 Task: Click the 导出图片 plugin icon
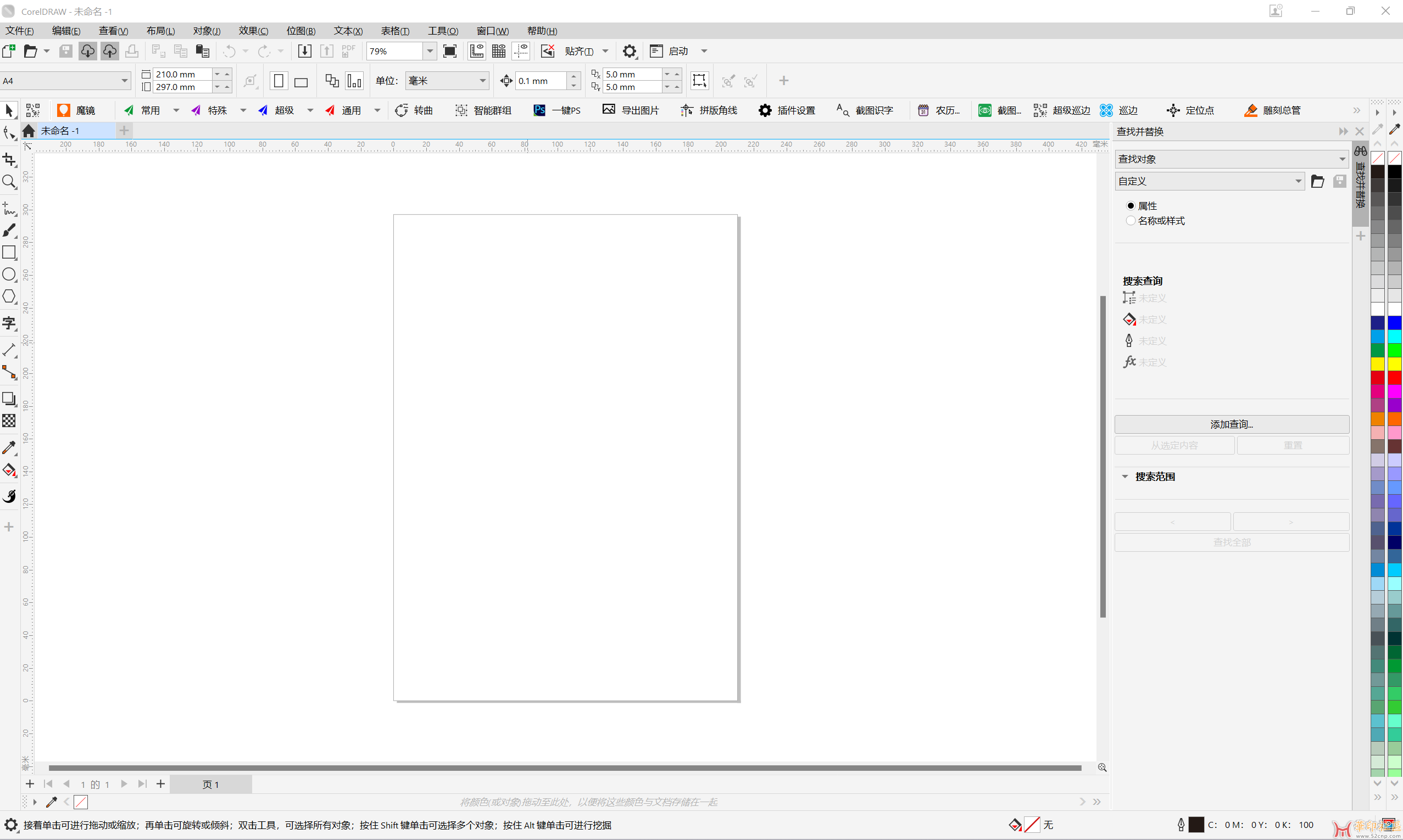(x=631, y=110)
